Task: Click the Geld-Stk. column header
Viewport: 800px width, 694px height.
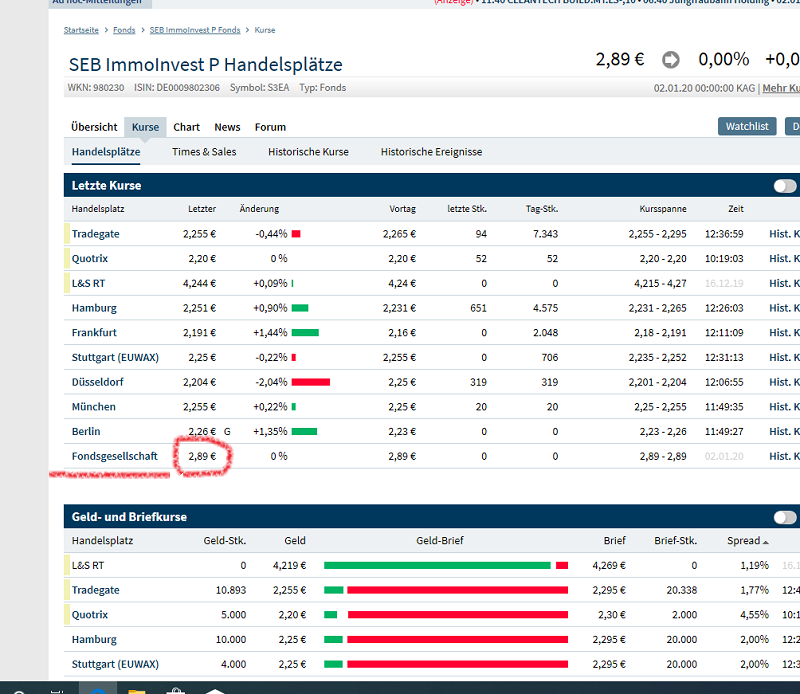Action: tap(224, 541)
